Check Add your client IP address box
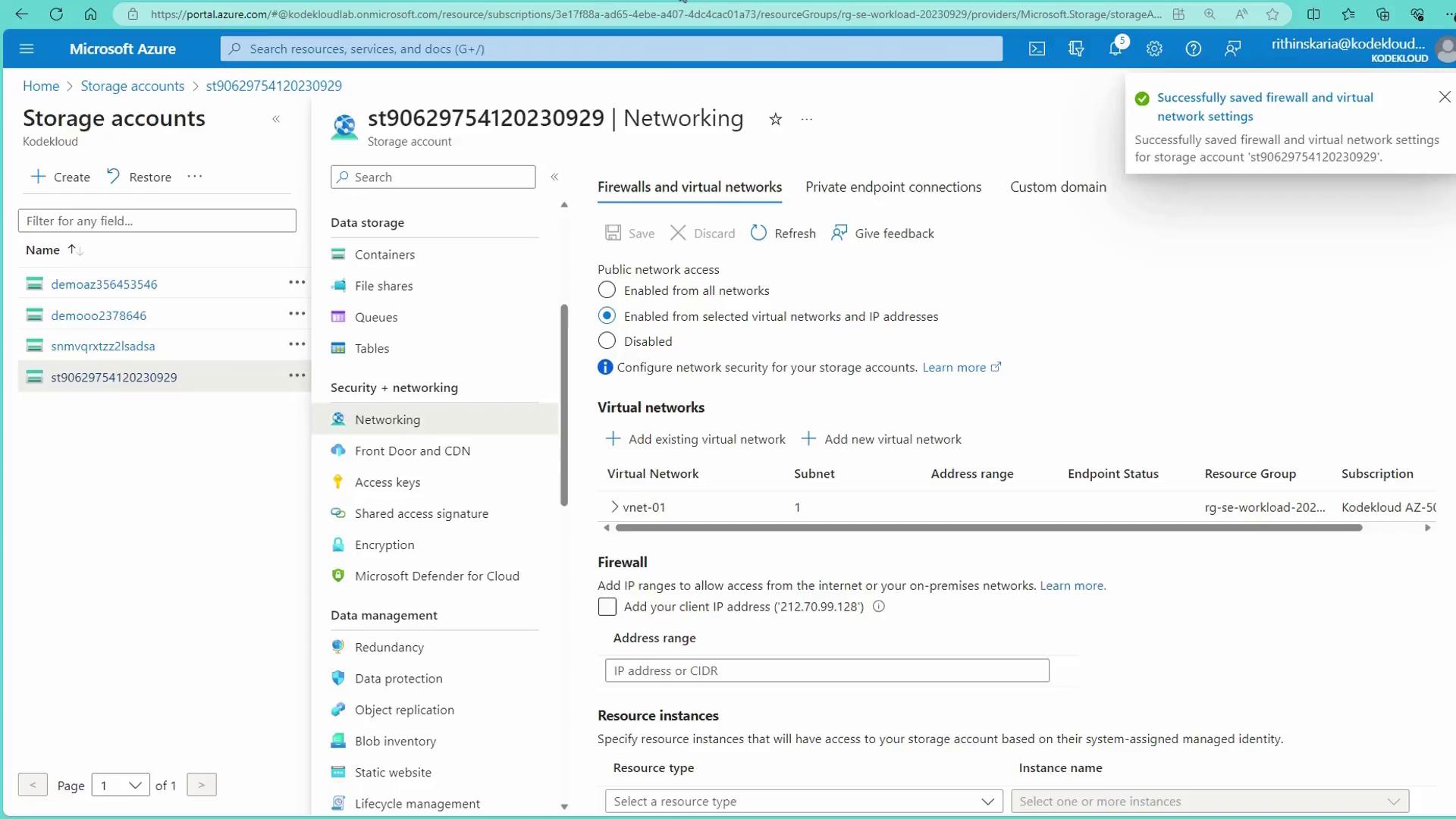1456x819 pixels. (x=607, y=607)
